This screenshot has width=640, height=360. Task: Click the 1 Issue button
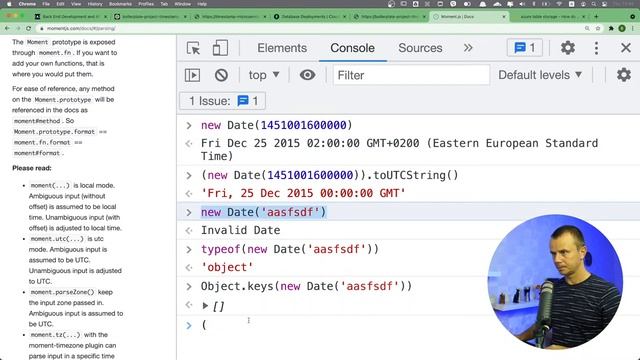(x=223, y=101)
